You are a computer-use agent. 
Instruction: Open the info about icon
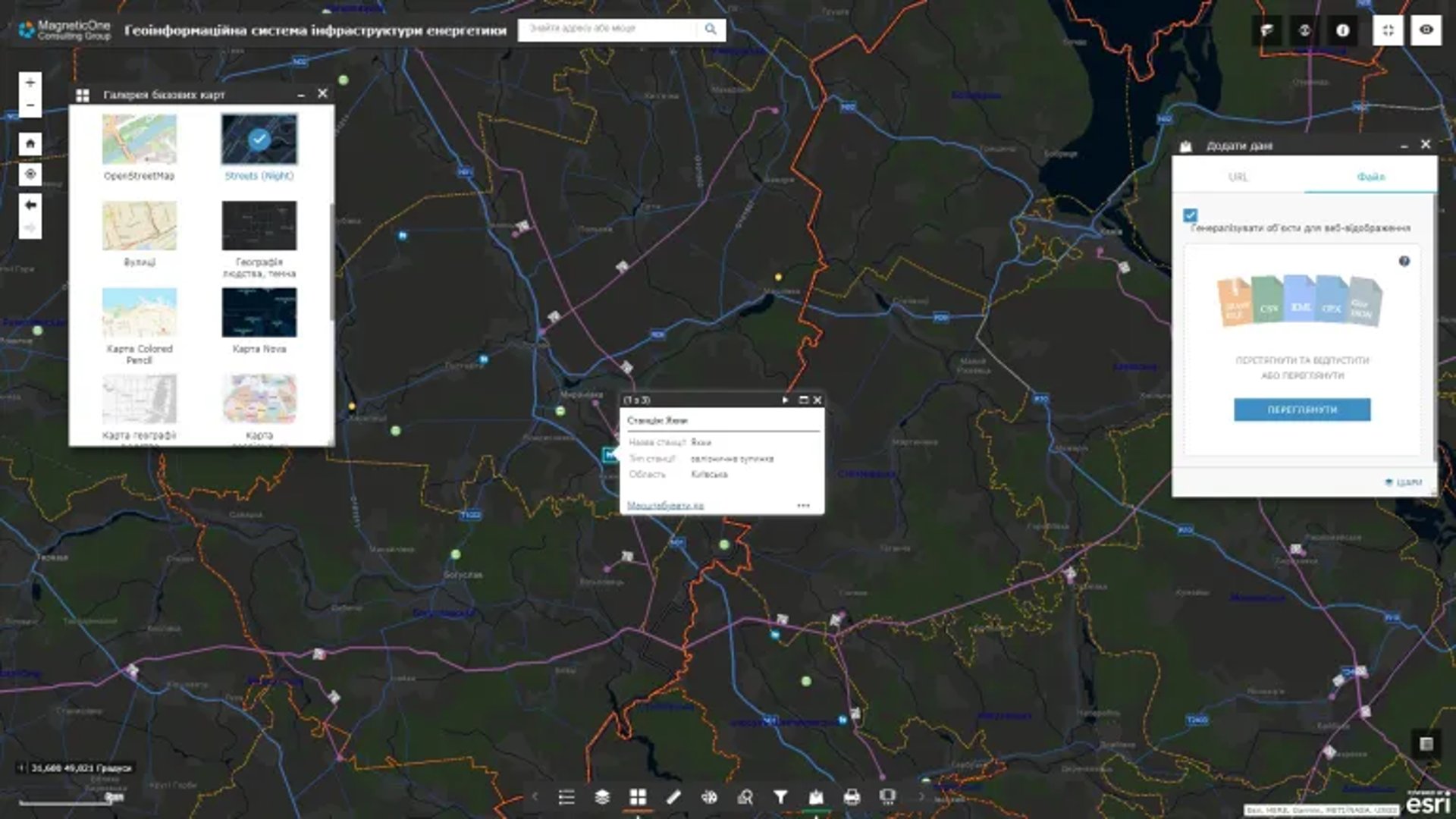tap(1342, 30)
